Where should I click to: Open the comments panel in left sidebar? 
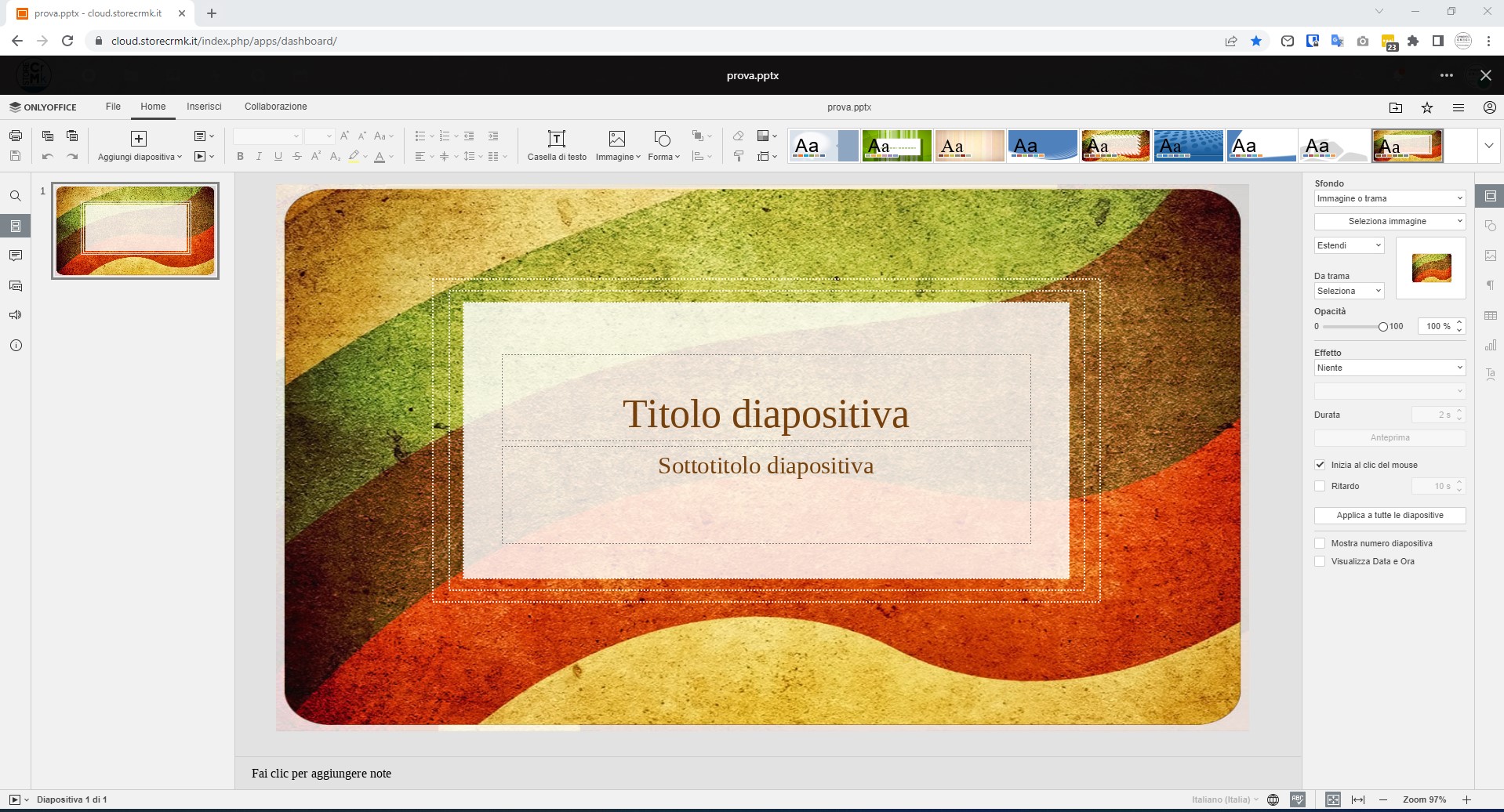click(15, 256)
